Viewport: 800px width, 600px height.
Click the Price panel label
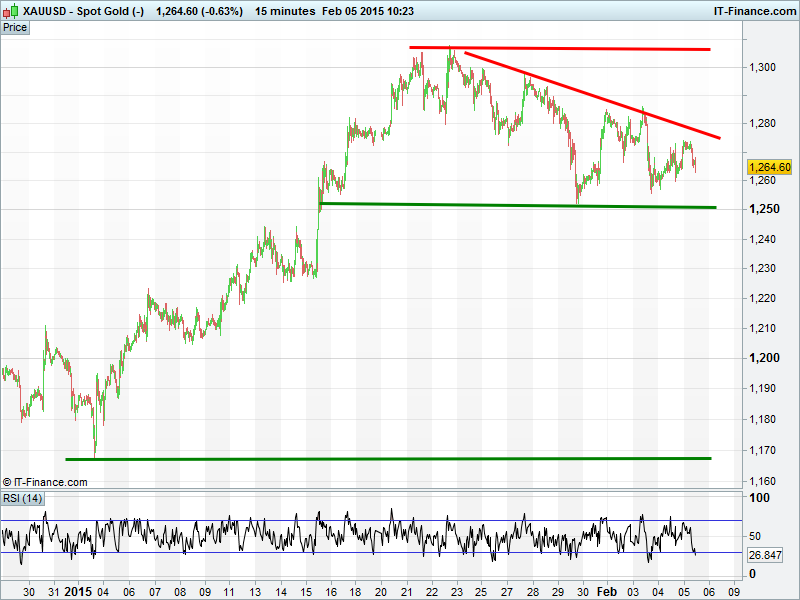[x=15, y=27]
